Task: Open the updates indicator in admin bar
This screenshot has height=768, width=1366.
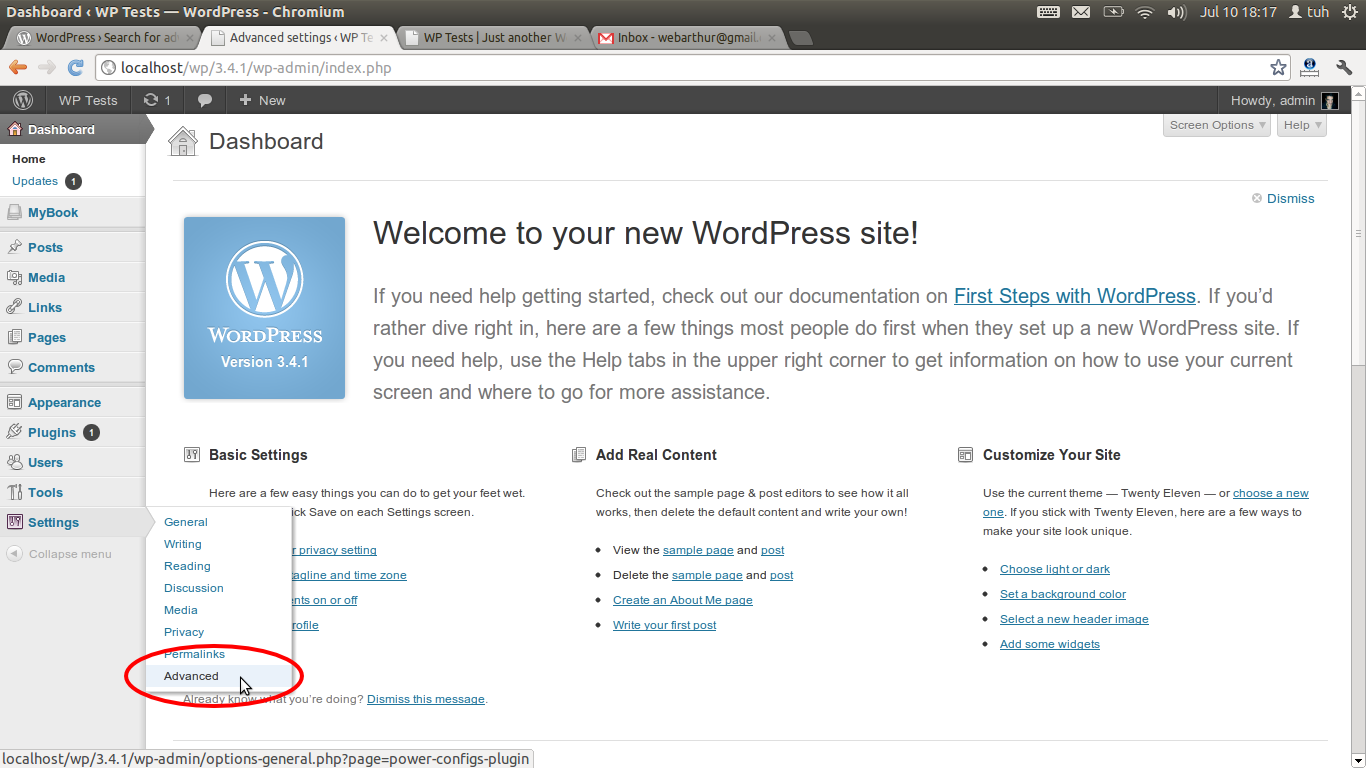Action: coord(157,100)
